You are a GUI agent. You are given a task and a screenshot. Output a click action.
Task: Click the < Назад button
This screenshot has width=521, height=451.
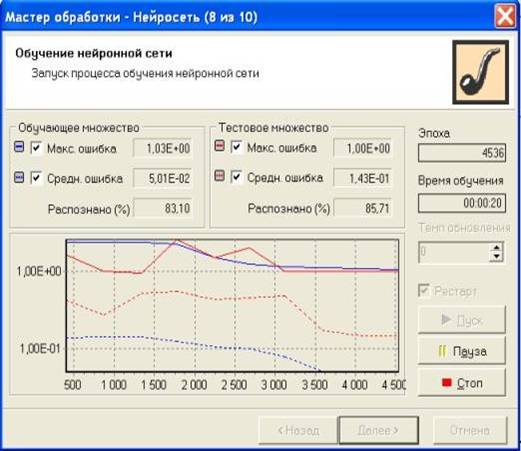pyautogui.click(x=298, y=430)
